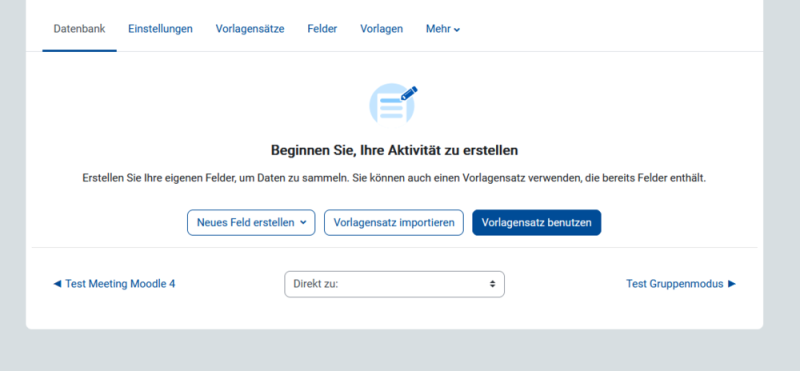Open the Vorlagensätze tab
The width and height of the screenshot is (800, 371).
pyautogui.click(x=250, y=29)
